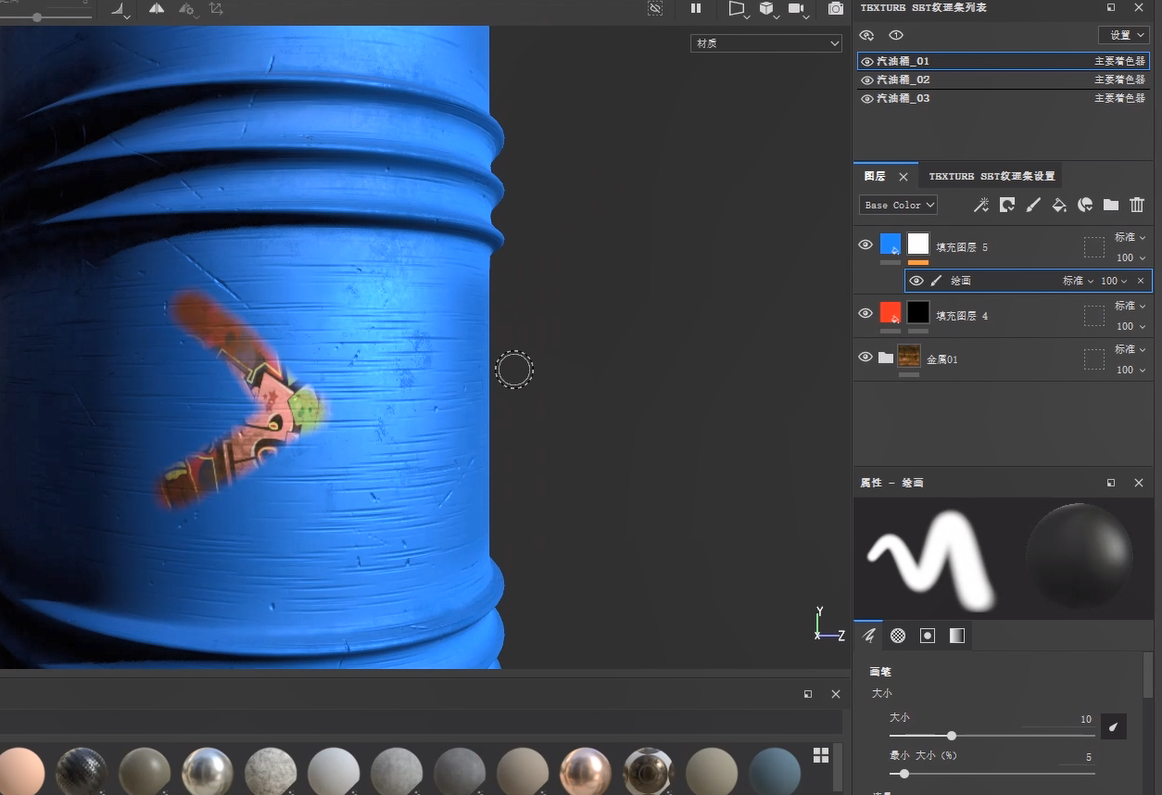Click the add mask icon in layers toolbar
Screen dimensions: 1162x795
click(1007, 205)
